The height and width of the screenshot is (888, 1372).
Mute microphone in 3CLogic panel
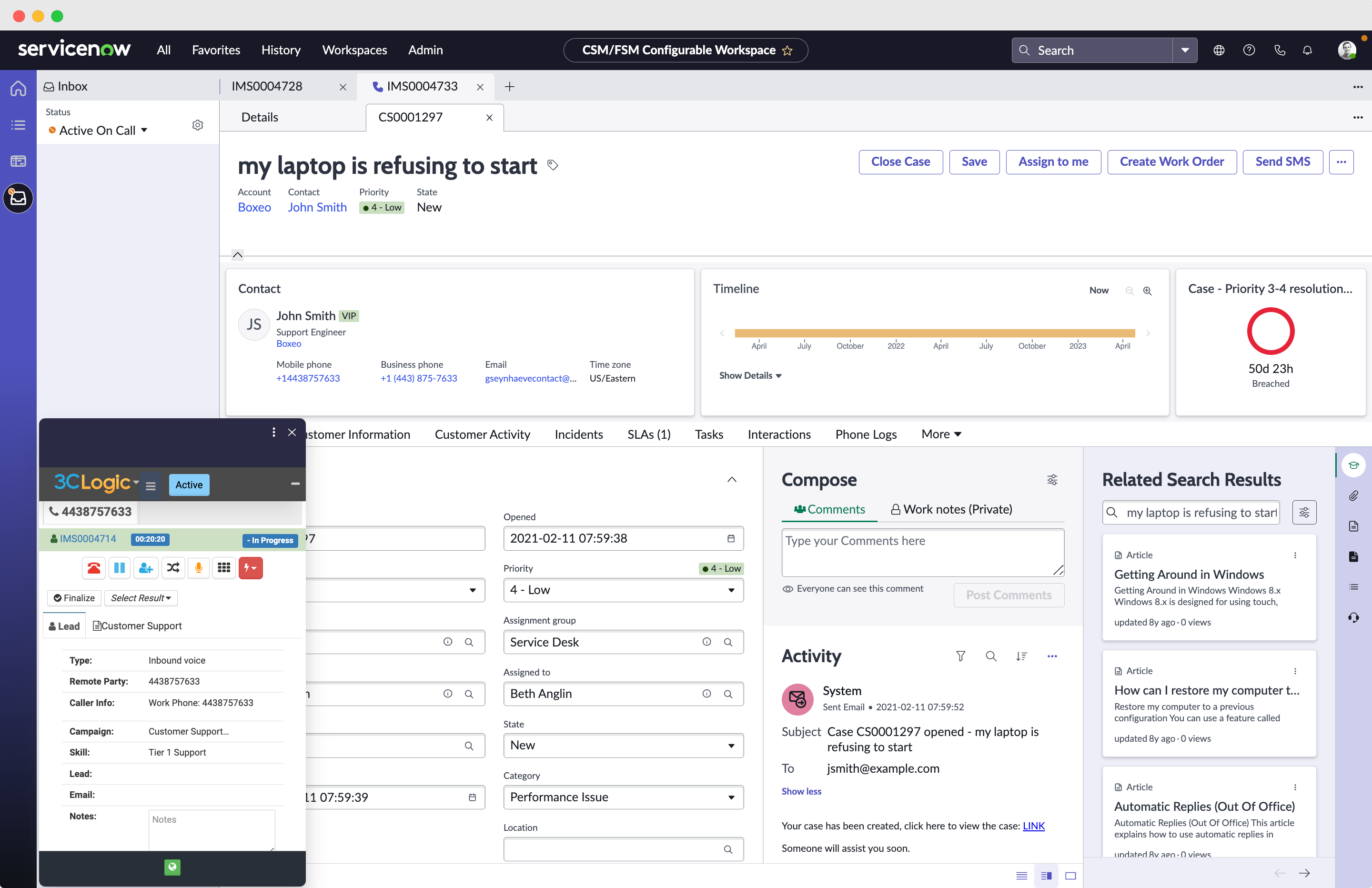click(198, 568)
